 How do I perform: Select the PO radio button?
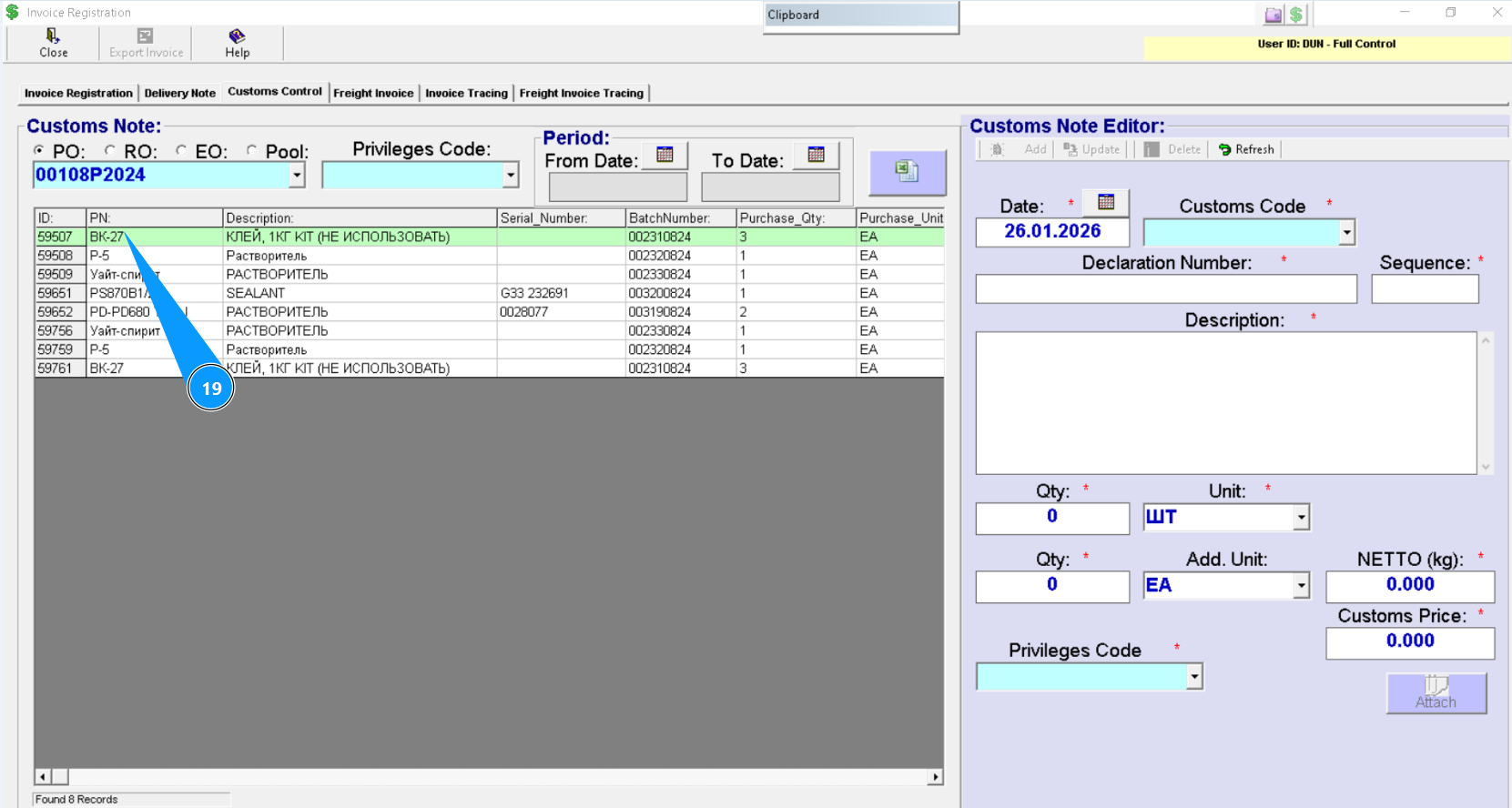38,150
